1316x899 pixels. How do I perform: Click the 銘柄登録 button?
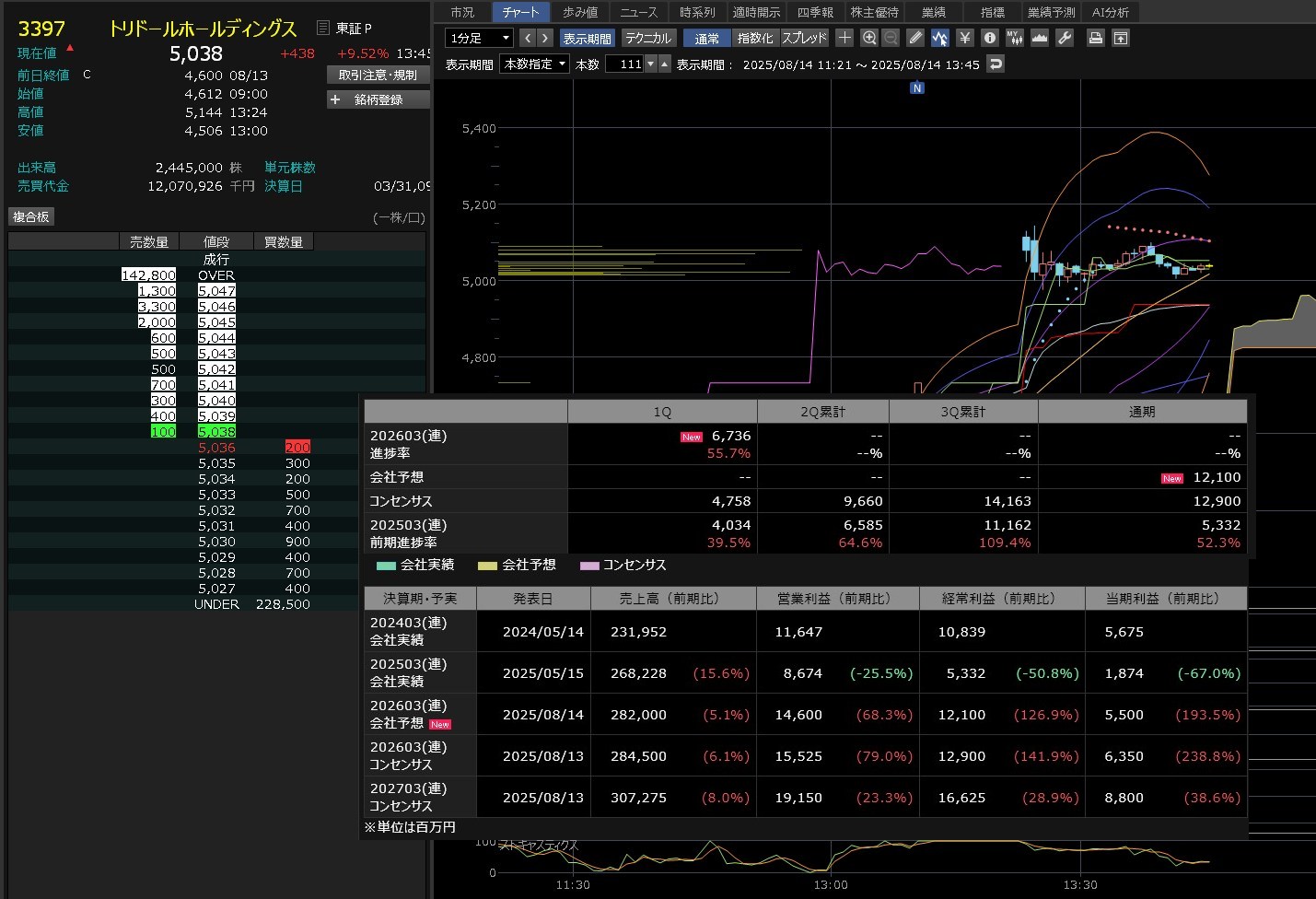[x=378, y=99]
